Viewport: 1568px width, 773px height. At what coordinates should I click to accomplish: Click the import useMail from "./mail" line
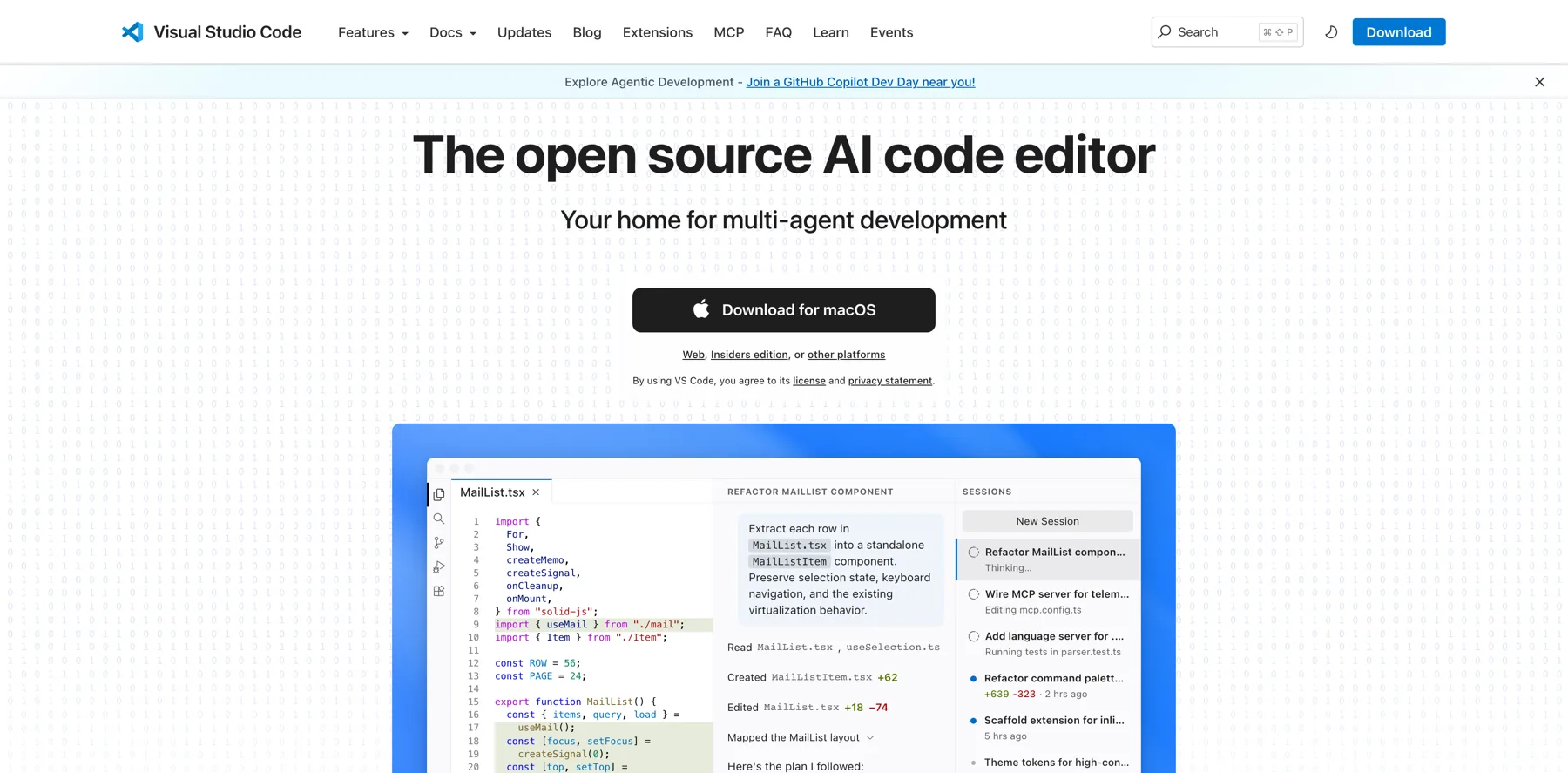[x=590, y=625]
